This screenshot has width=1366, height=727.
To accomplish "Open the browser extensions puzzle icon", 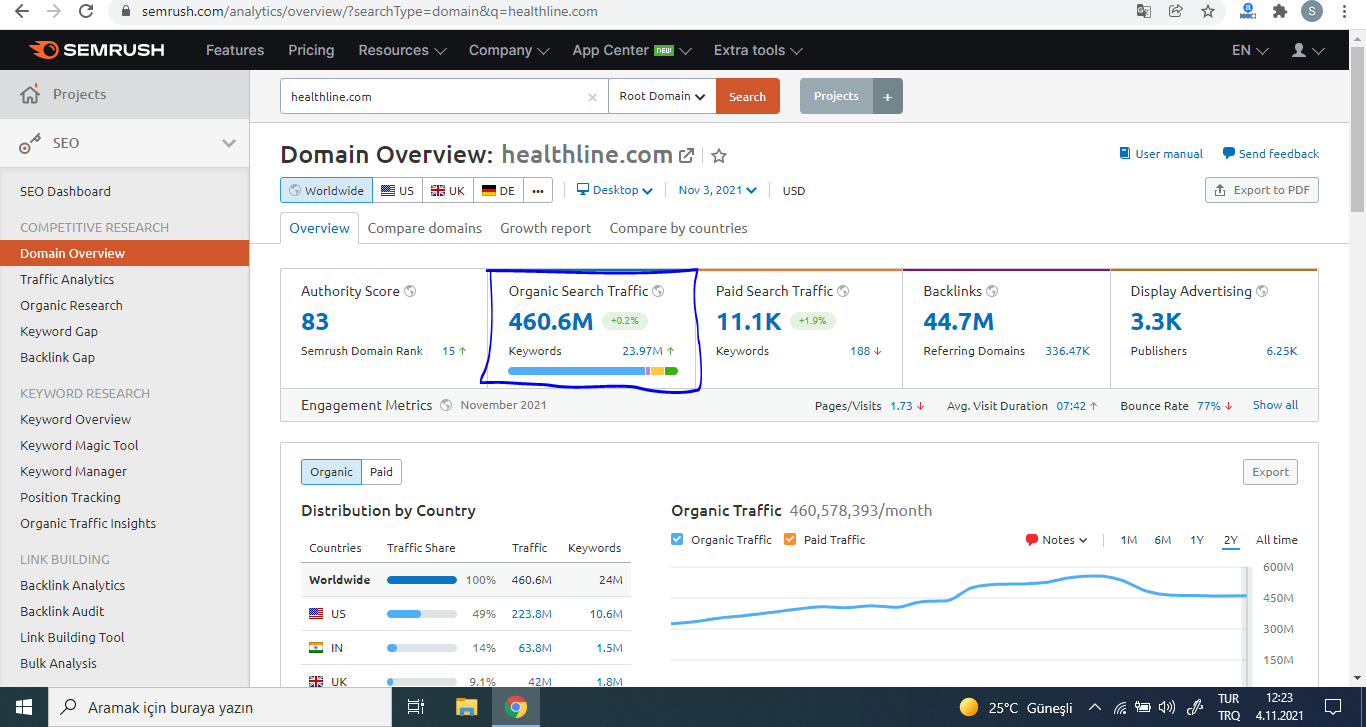I will [1280, 11].
